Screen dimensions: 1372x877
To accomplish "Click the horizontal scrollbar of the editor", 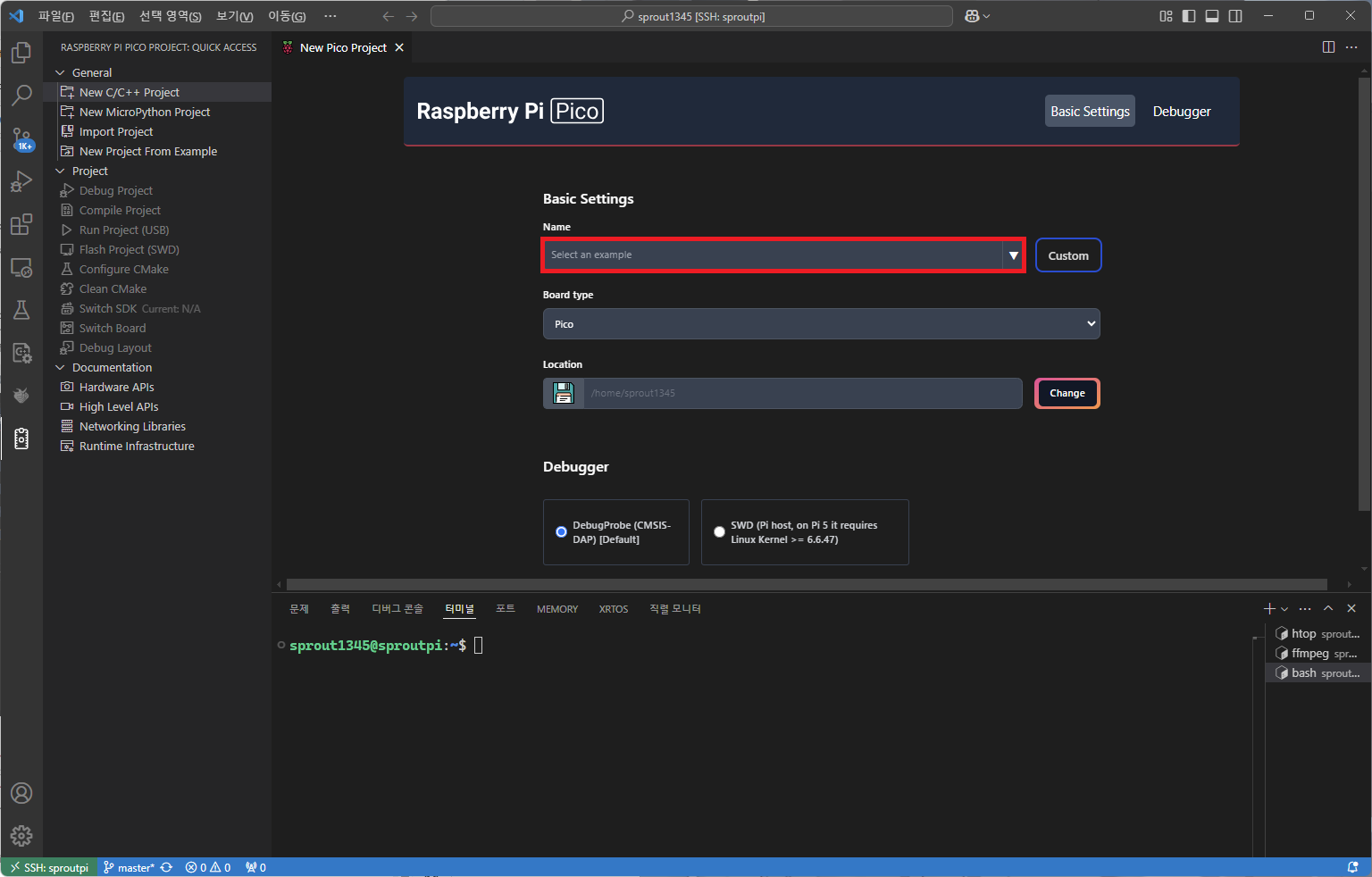I will coord(807,584).
